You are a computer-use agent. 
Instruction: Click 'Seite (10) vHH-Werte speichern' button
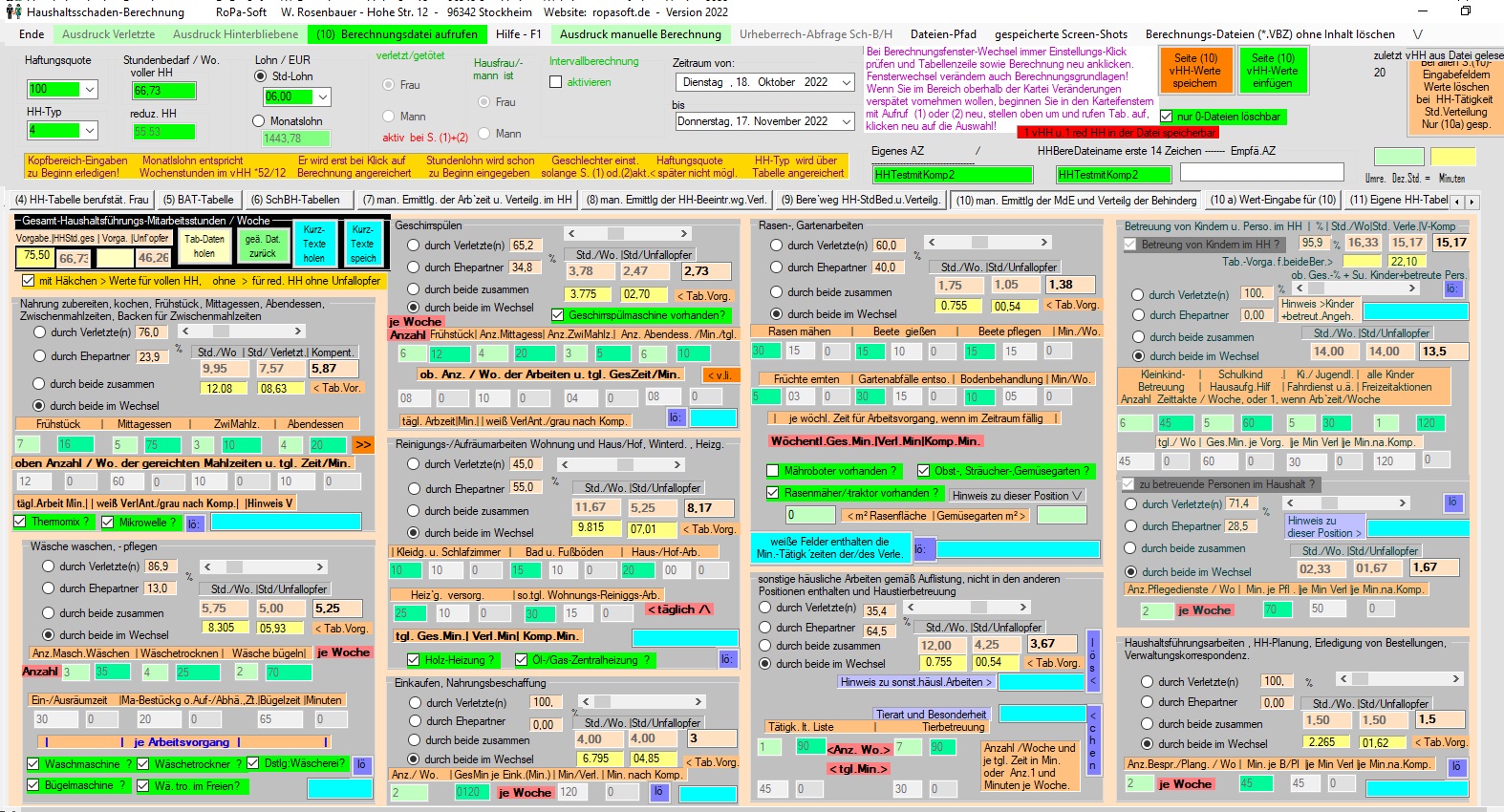[1194, 71]
